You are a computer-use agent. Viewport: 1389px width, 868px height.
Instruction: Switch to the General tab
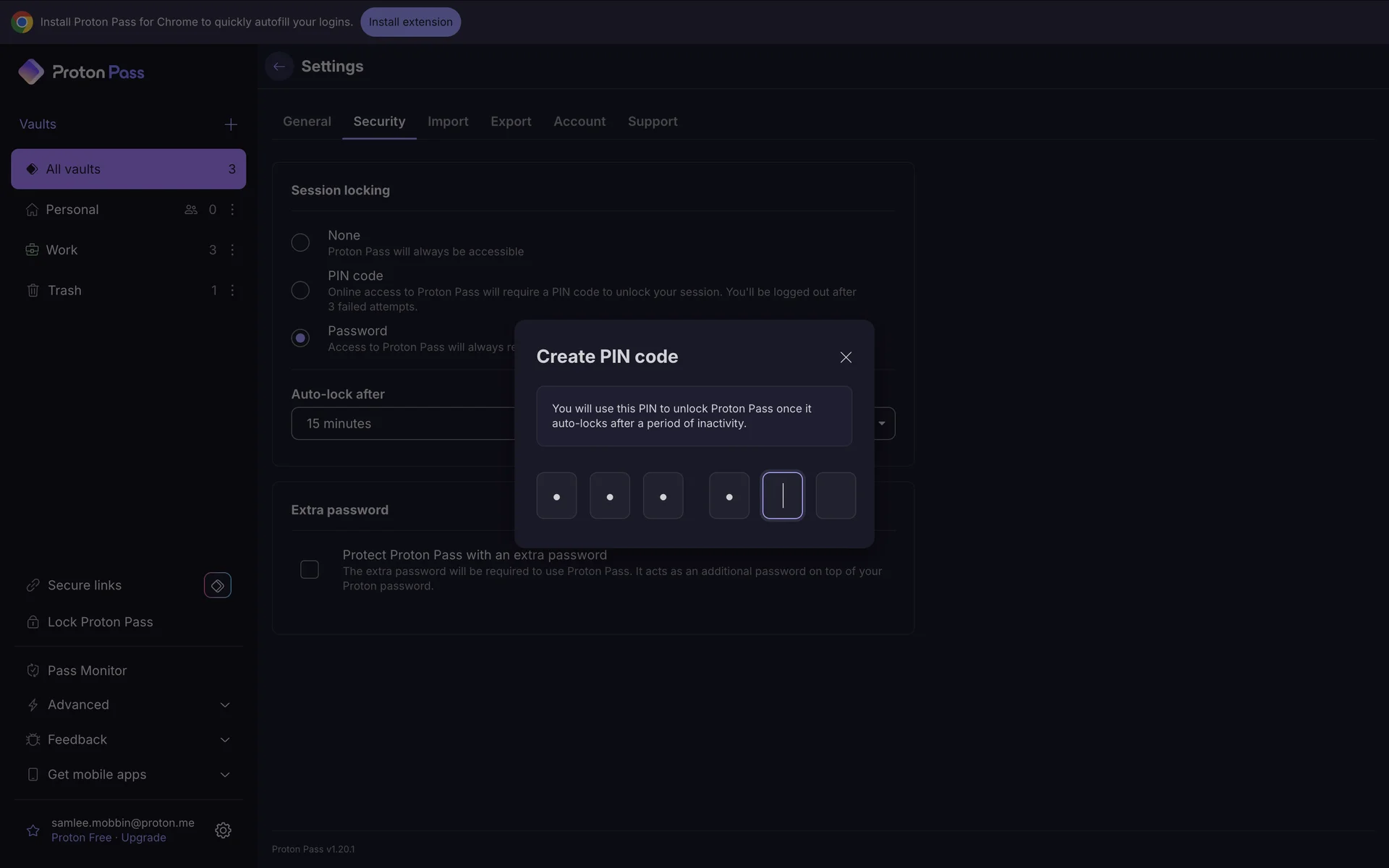pyautogui.click(x=307, y=122)
